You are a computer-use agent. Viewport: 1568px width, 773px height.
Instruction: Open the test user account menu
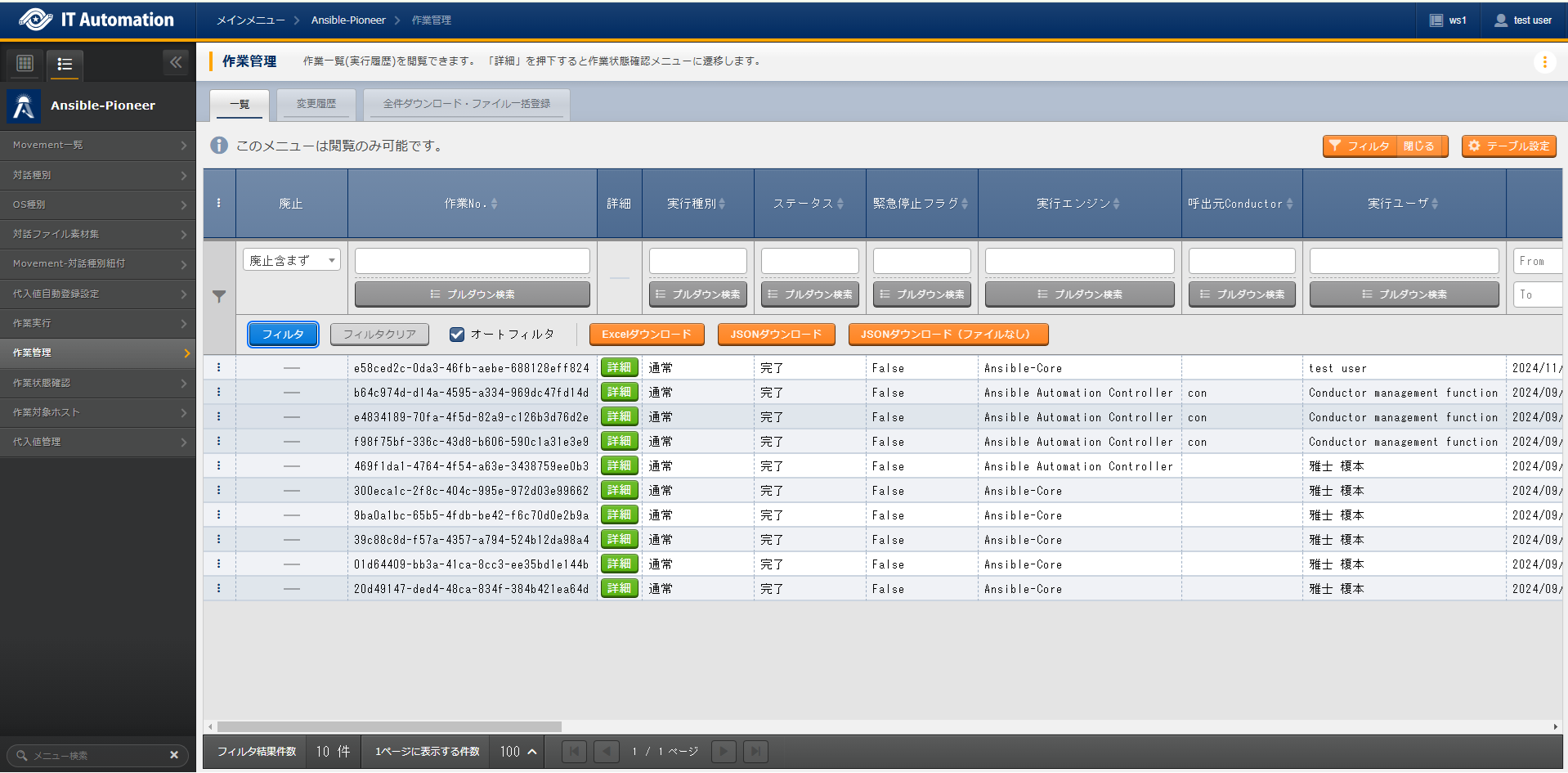[x=1522, y=20]
